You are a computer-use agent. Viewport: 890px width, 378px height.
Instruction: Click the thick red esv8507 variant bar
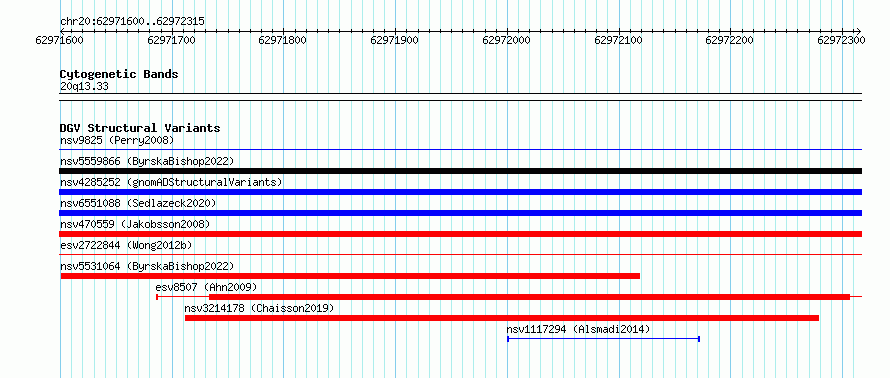click(530, 297)
